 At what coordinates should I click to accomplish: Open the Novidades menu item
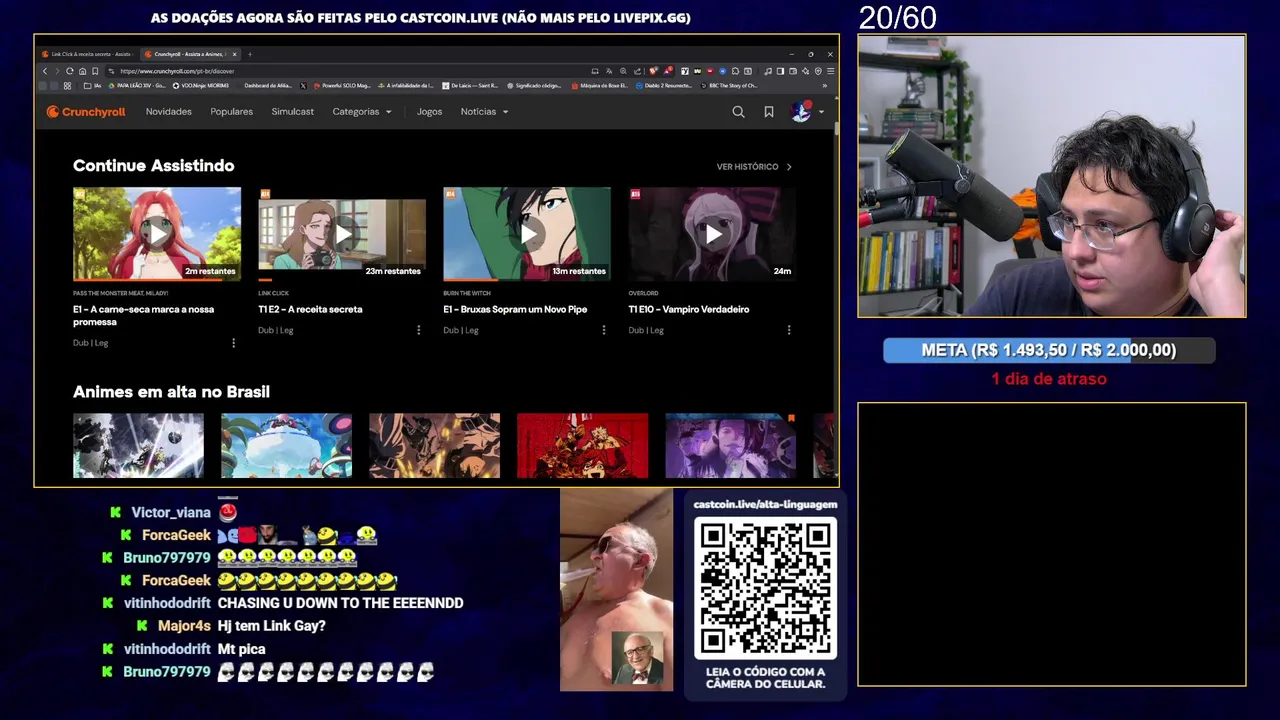point(169,112)
